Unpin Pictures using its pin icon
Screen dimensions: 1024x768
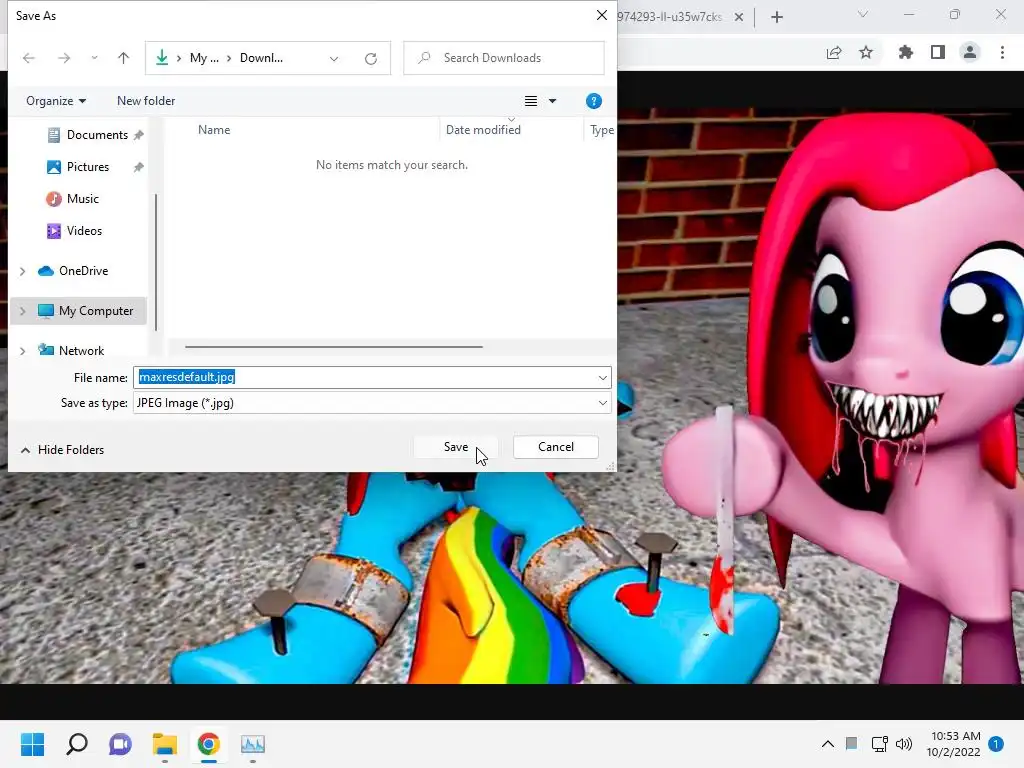138,167
